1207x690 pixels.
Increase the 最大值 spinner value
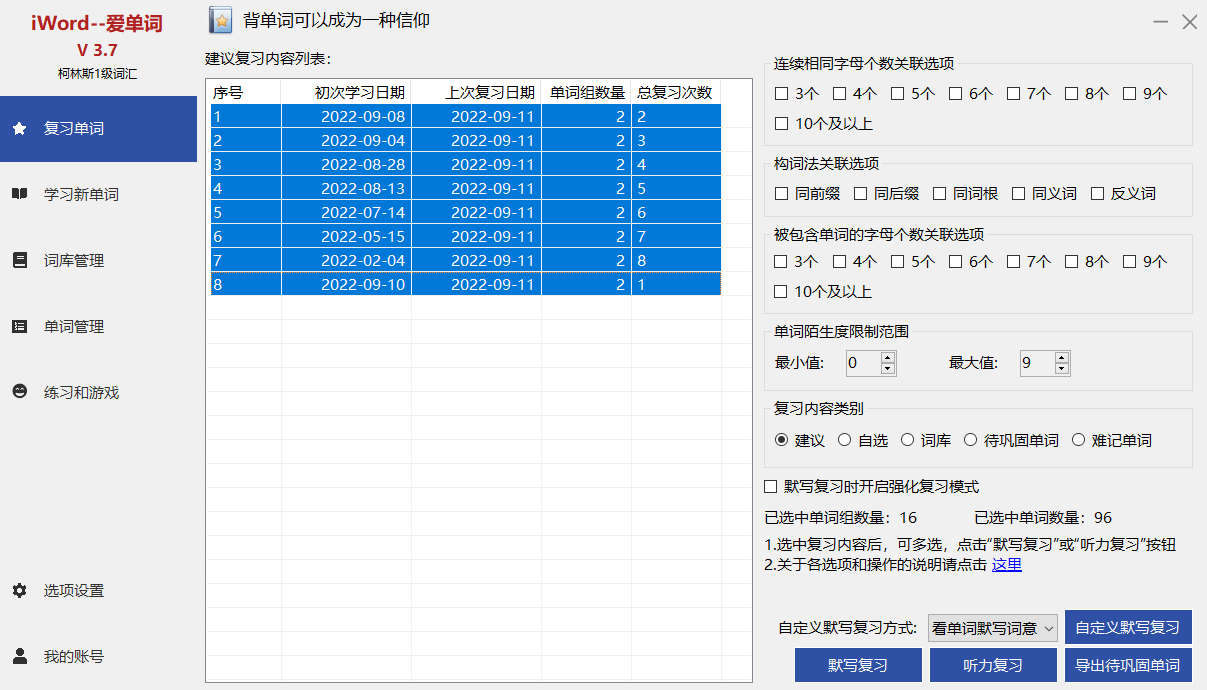(x=1062, y=357)
